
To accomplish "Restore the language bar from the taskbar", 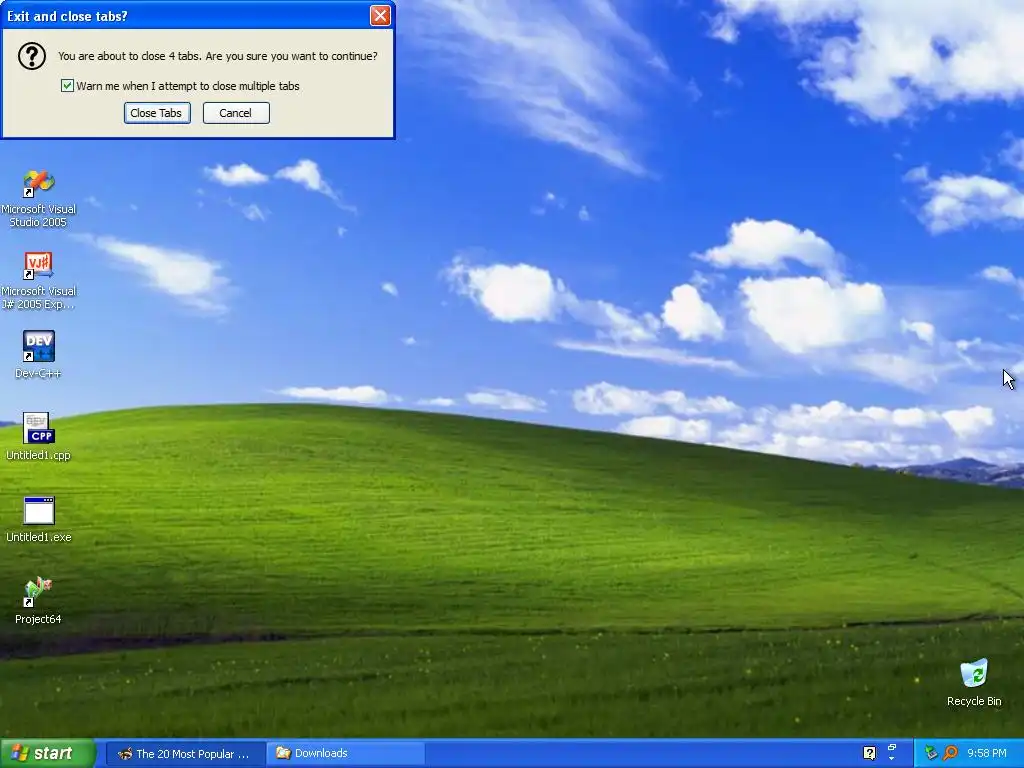I will coord(892,747).
